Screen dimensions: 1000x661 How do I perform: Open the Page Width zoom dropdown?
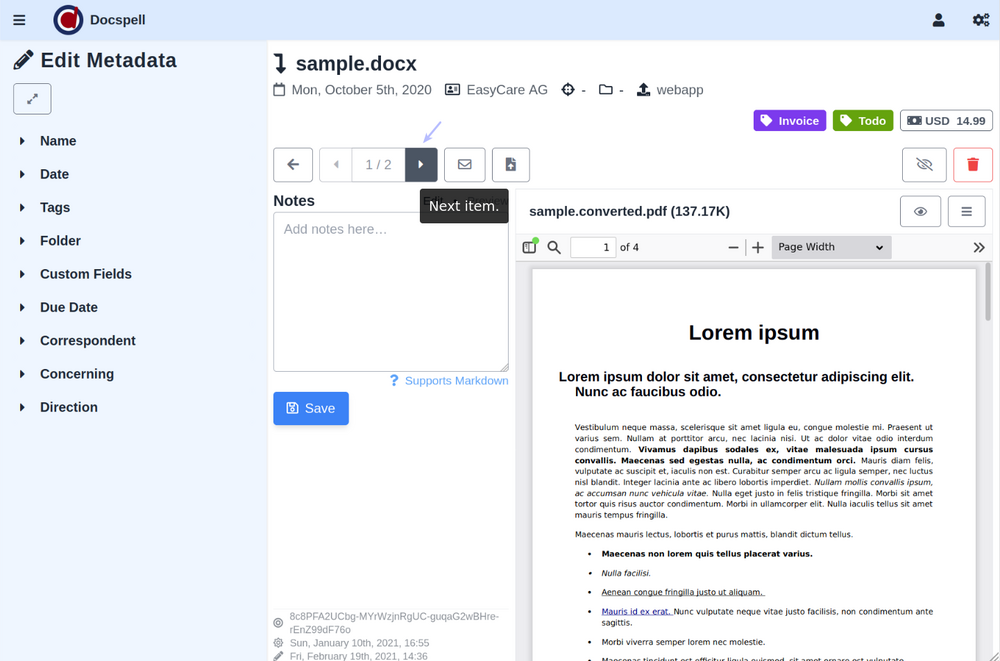click(830, 247)
